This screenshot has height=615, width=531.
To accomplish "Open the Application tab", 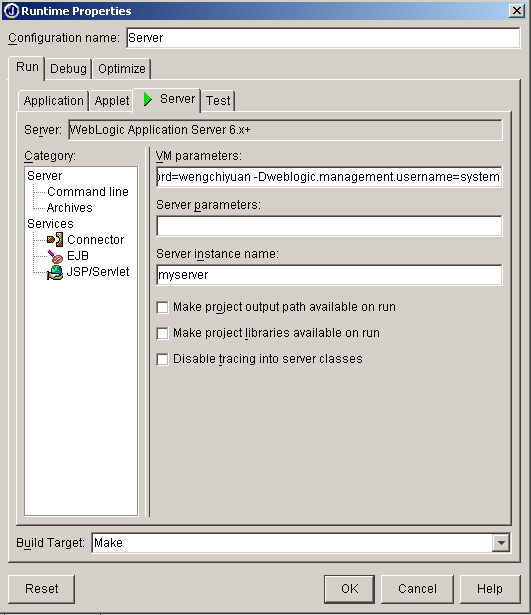I will tap(53, 101).
